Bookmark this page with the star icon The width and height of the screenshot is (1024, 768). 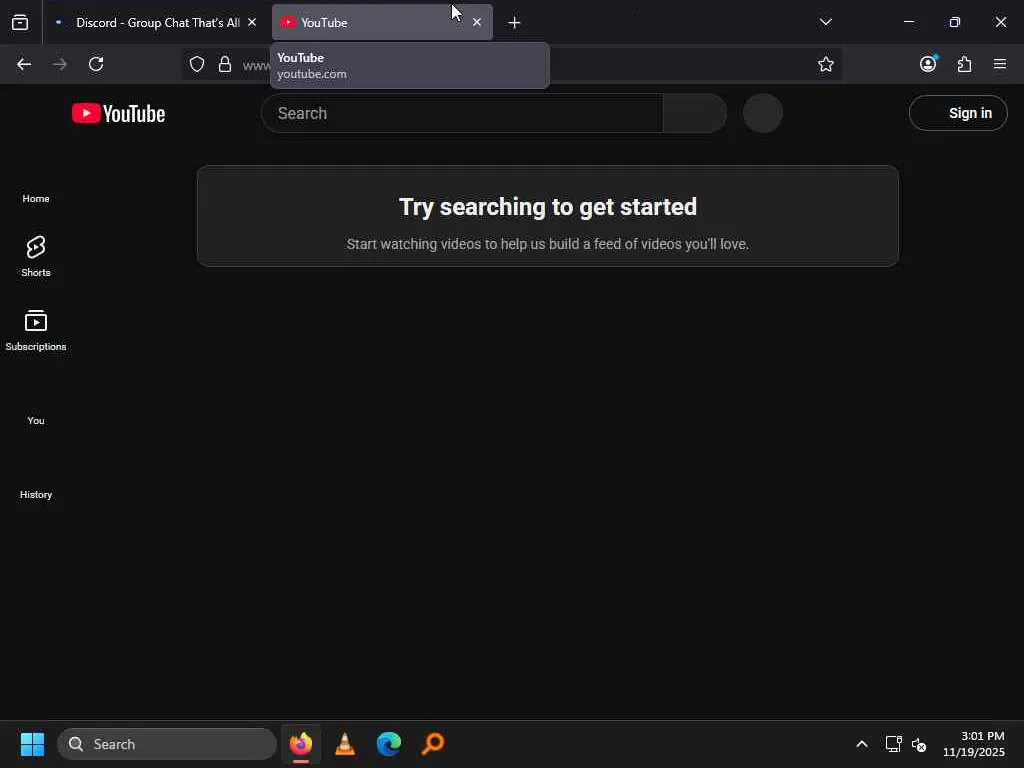825,64
